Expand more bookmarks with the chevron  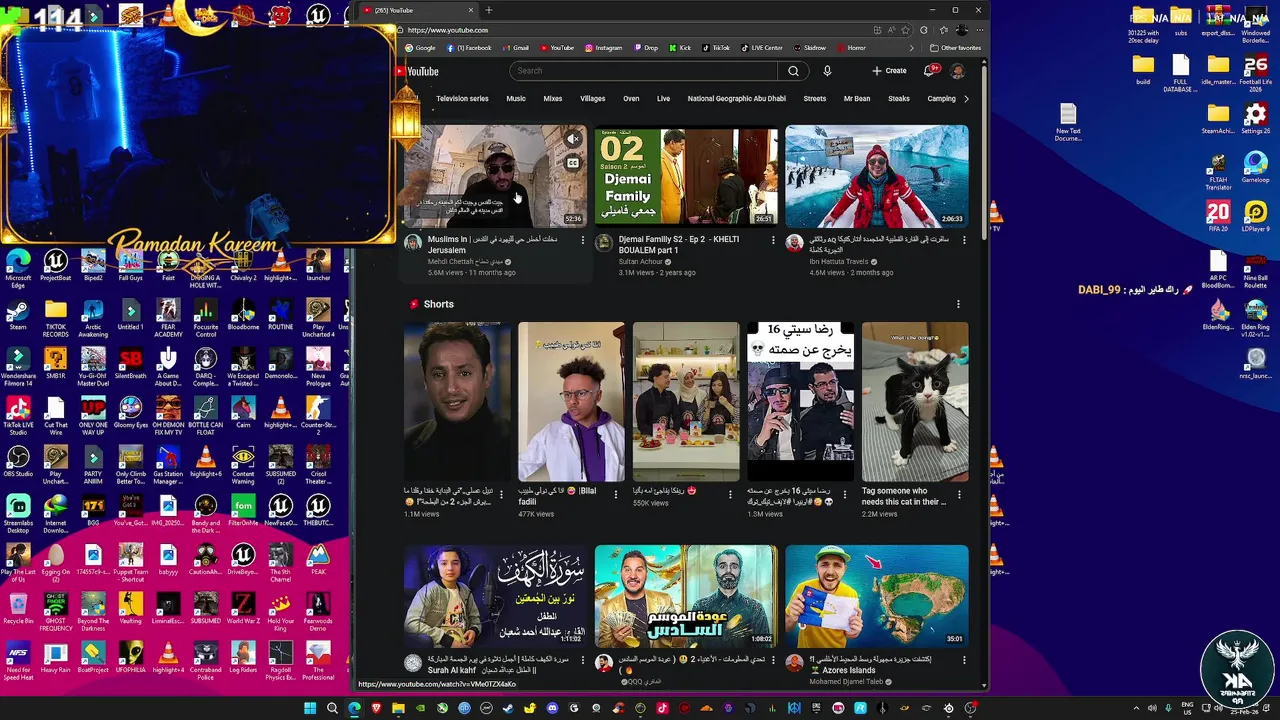tap(911, 48)
